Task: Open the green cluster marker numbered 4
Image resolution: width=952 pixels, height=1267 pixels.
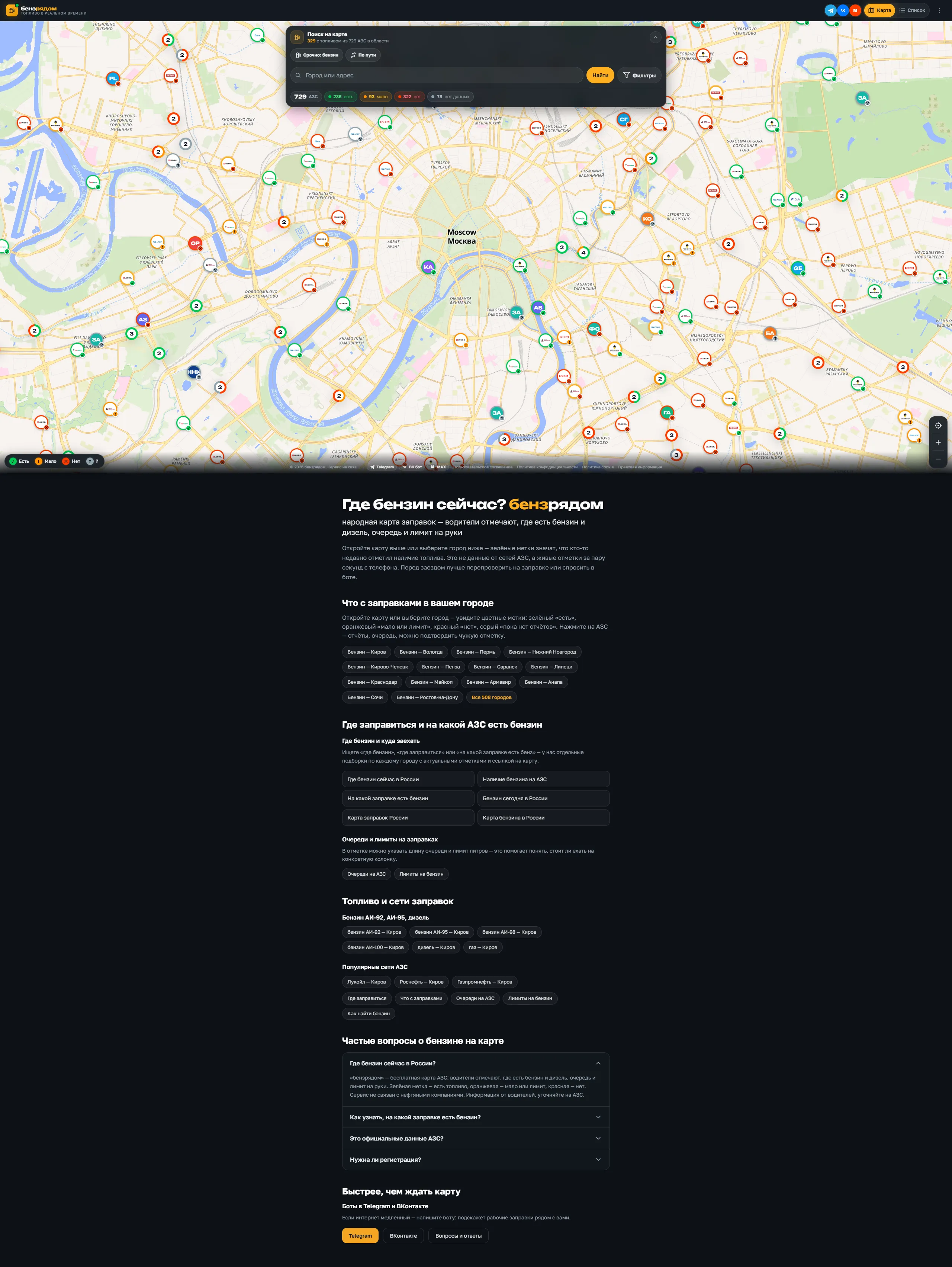Action: 583,253
